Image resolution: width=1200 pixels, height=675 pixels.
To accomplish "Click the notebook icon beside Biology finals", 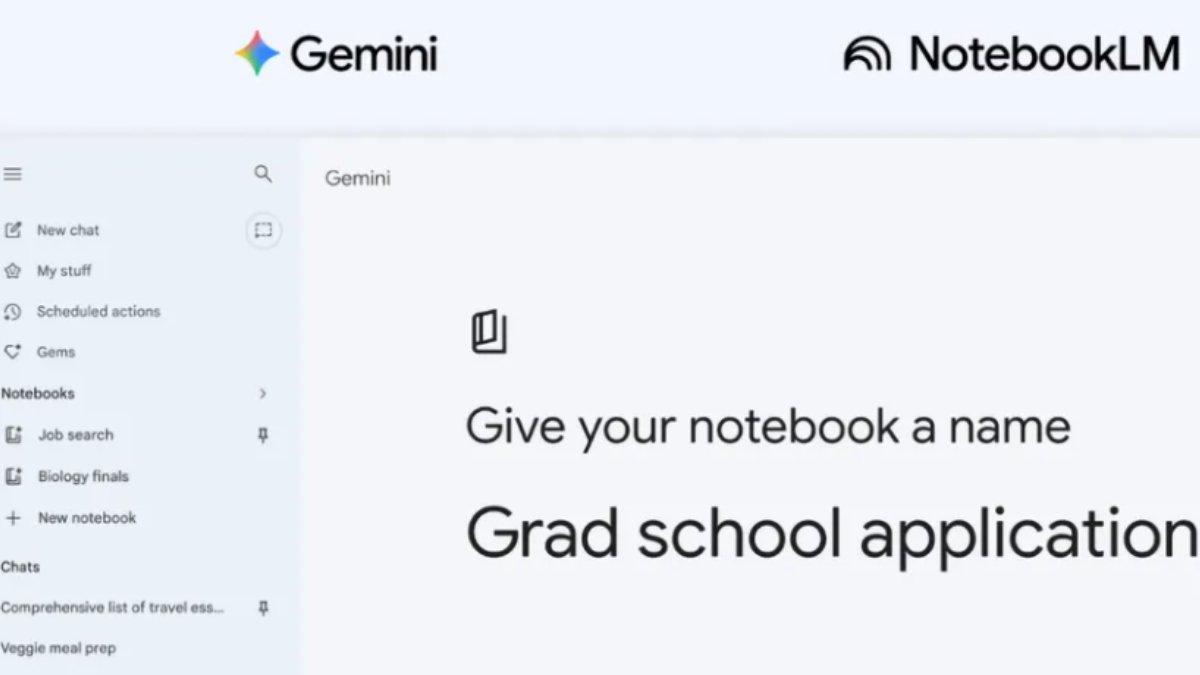I will pyautogui.click(x=13, y=476).
